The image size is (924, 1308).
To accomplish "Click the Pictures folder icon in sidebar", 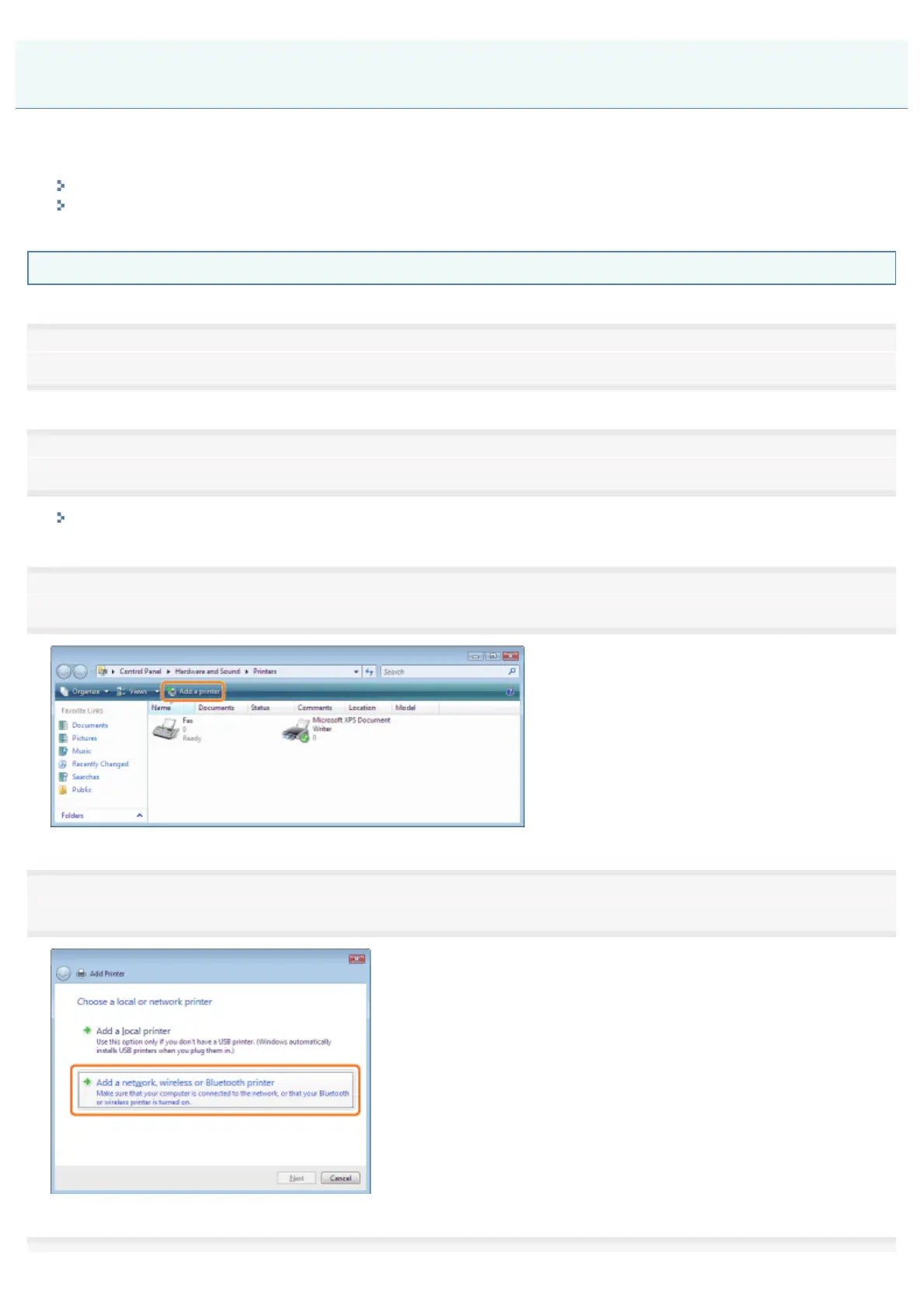I will coord(63,739).
